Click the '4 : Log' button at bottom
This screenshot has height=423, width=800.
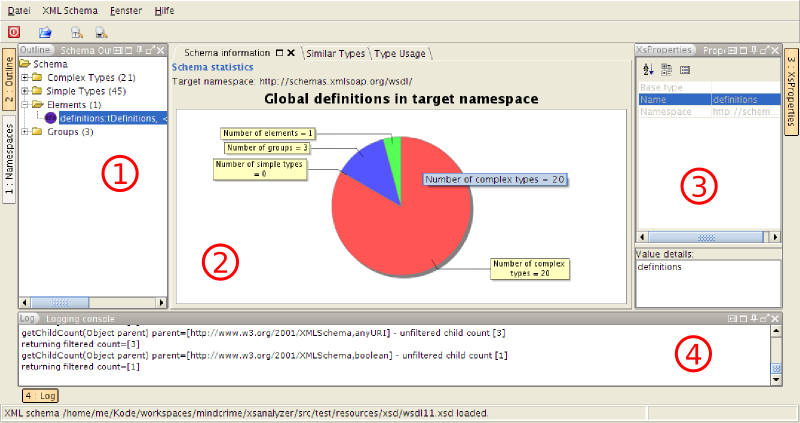pyautogui.click(x=41, y=396)
